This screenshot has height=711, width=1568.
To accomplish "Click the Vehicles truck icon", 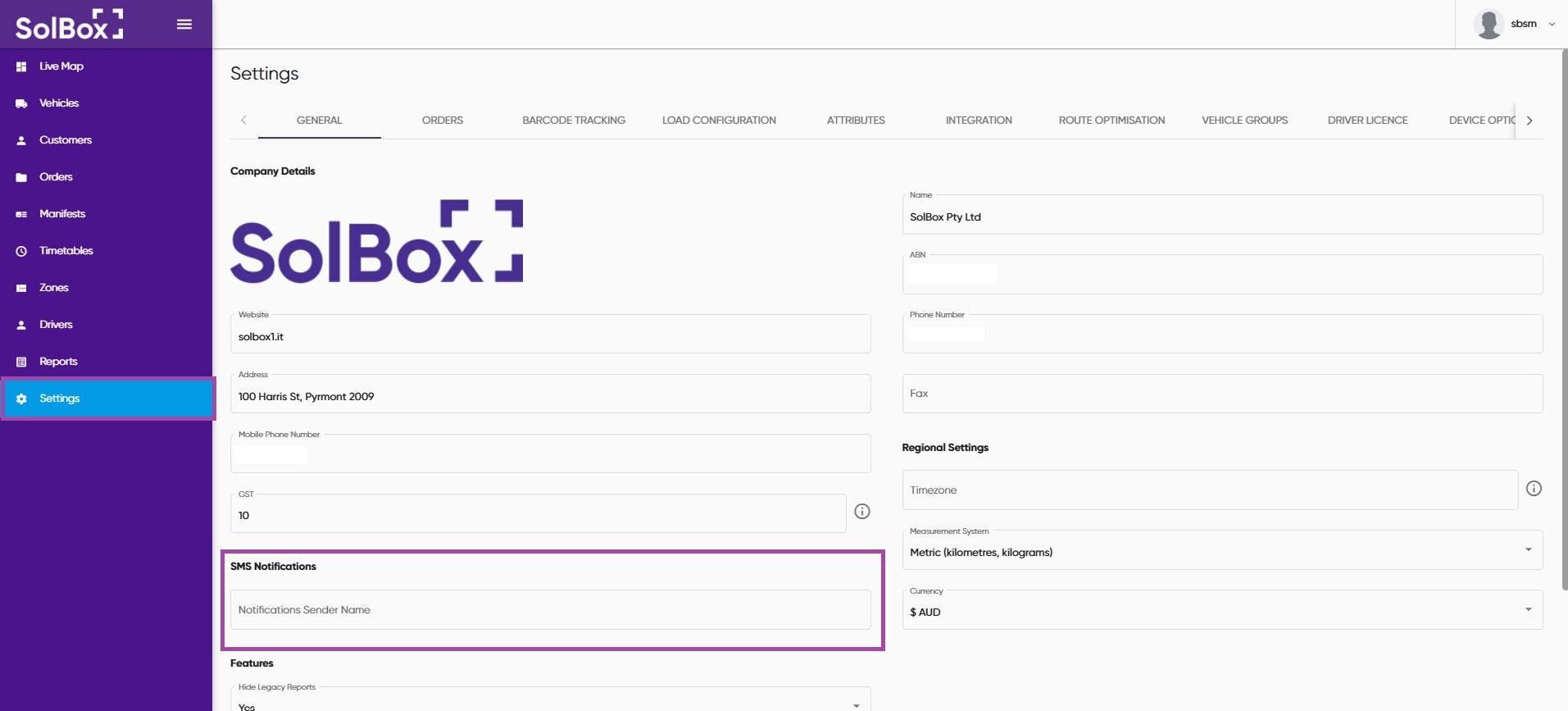I will tap(21, 103).
